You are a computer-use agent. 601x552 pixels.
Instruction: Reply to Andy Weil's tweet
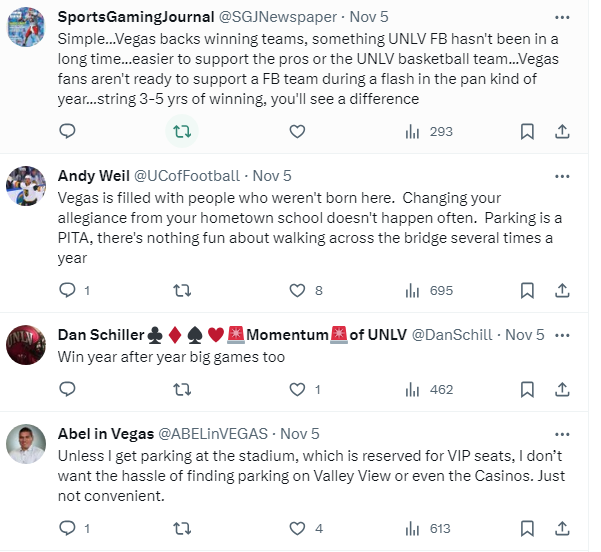pos(68,290)
